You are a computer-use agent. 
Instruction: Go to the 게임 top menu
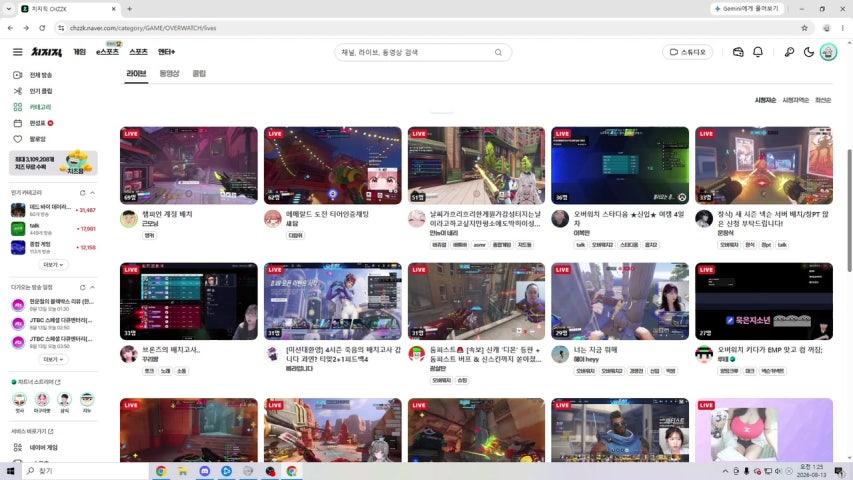click(79, 52)
